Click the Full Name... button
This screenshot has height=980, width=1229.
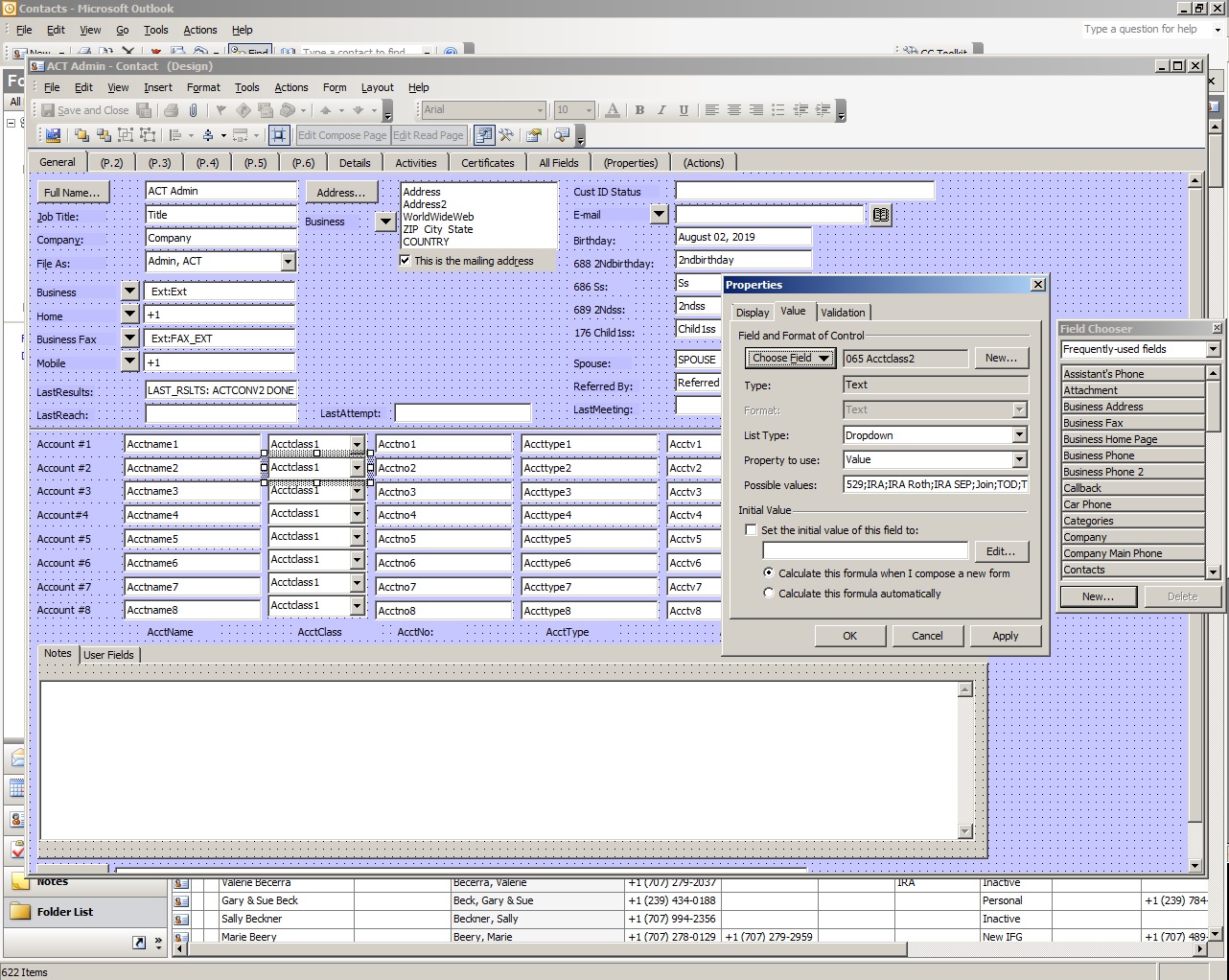coord(72,192)
